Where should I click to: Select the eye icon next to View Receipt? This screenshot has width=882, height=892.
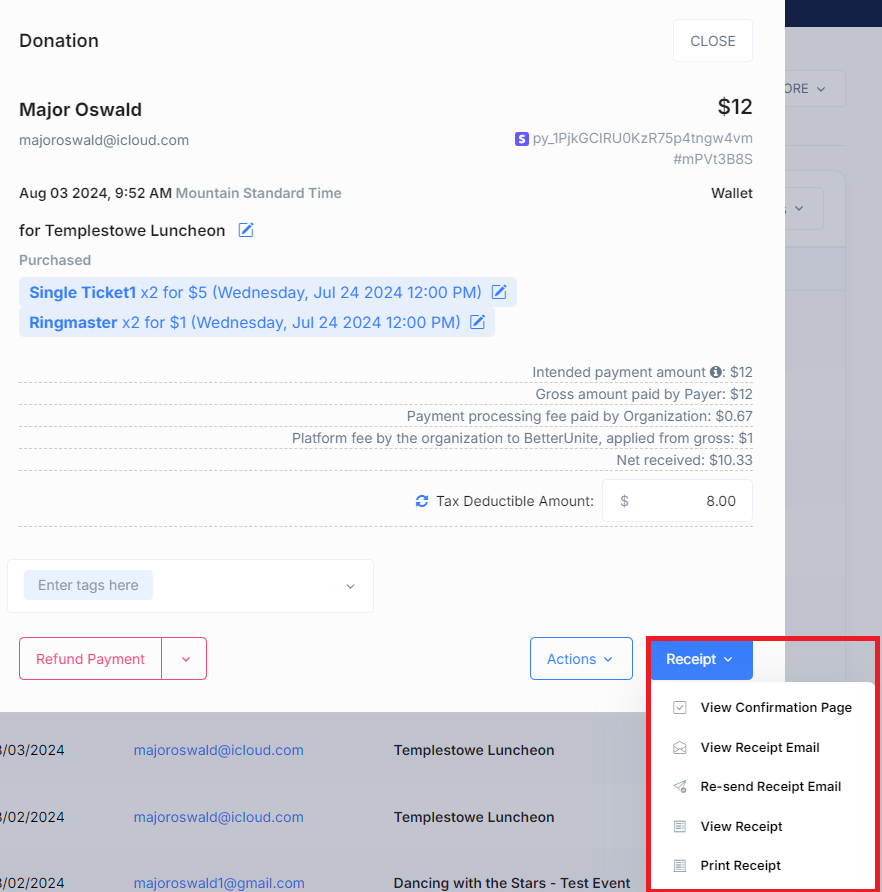tap(681, 826)
